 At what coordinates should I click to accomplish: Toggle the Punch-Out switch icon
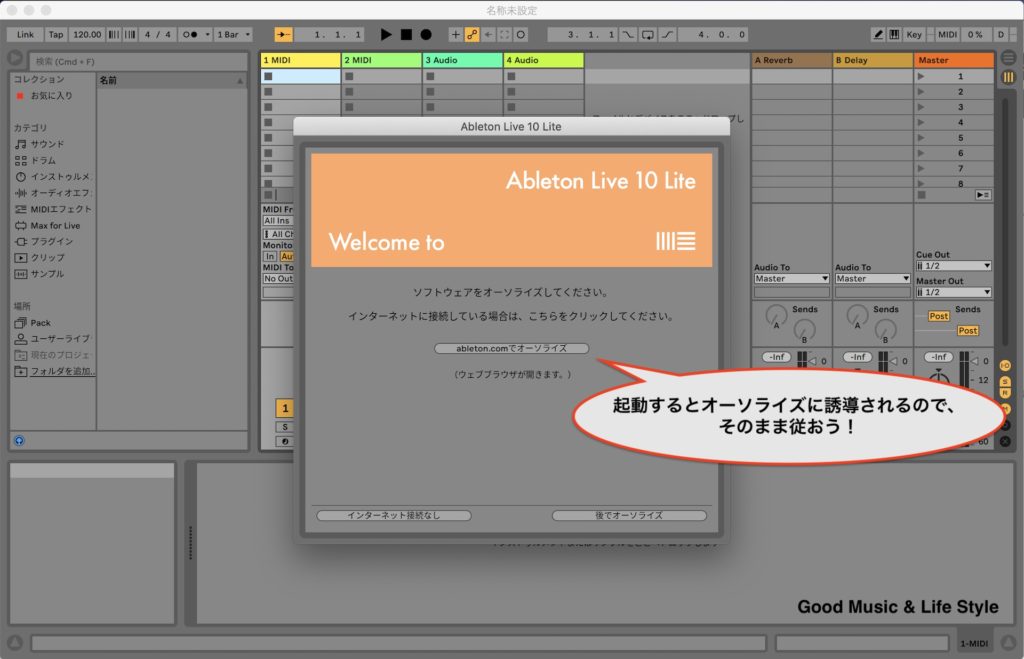click(667, 35)
